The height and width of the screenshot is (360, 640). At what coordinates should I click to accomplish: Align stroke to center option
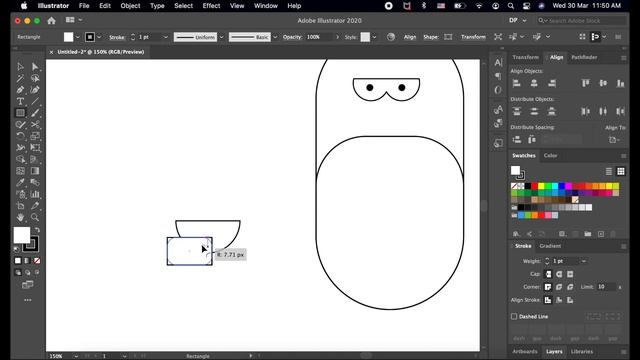pyautogui.click(x=548, y=300)
